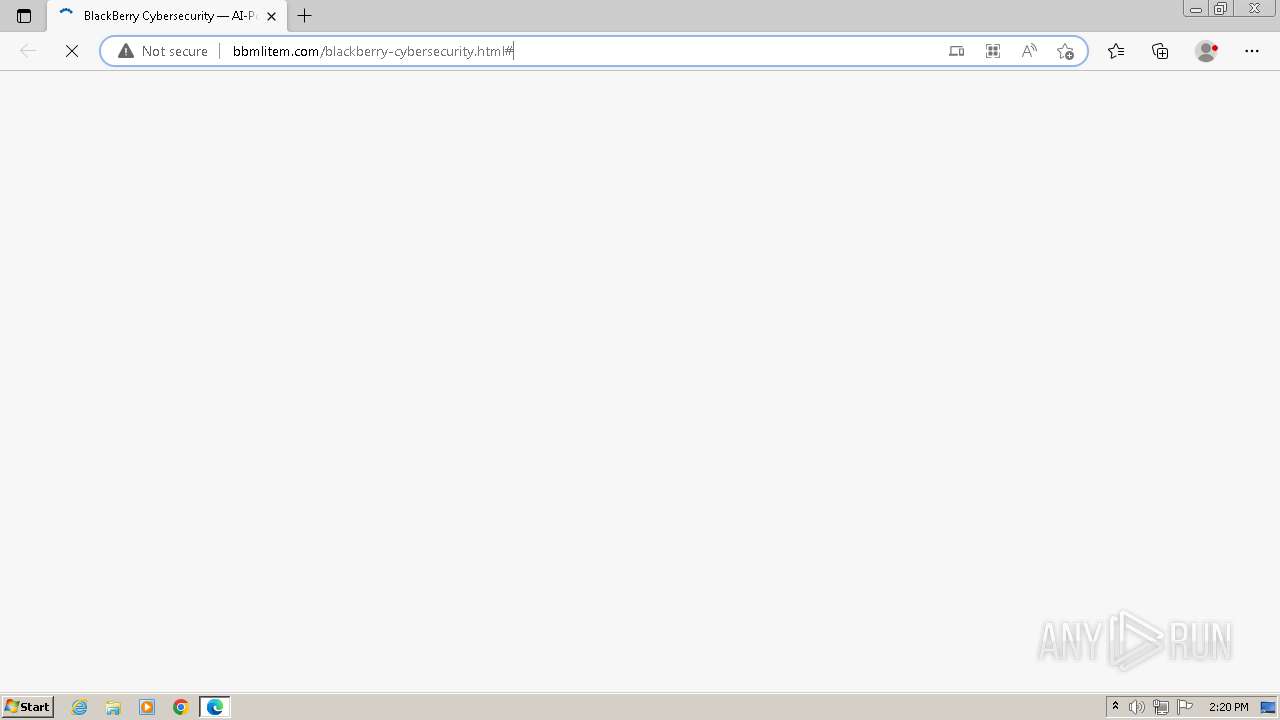Viewport: 1280px width, 720px height.
Task: Click the Show desktop button
Action: click(1268, 707)
